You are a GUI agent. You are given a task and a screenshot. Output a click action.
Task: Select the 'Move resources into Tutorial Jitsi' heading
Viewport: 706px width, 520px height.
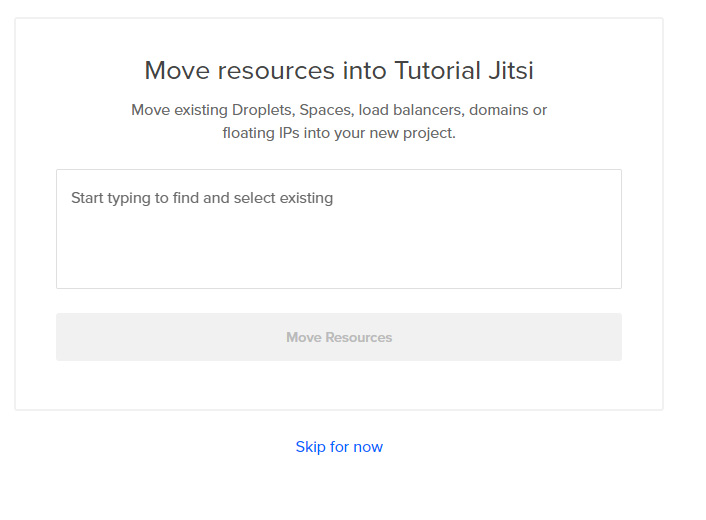(x=339, y=71)
